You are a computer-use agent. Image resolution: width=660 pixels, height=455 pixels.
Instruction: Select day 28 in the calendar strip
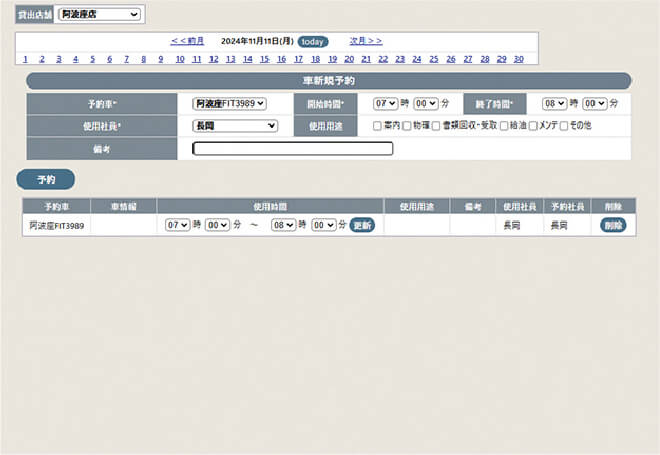[x=485, y=59]
